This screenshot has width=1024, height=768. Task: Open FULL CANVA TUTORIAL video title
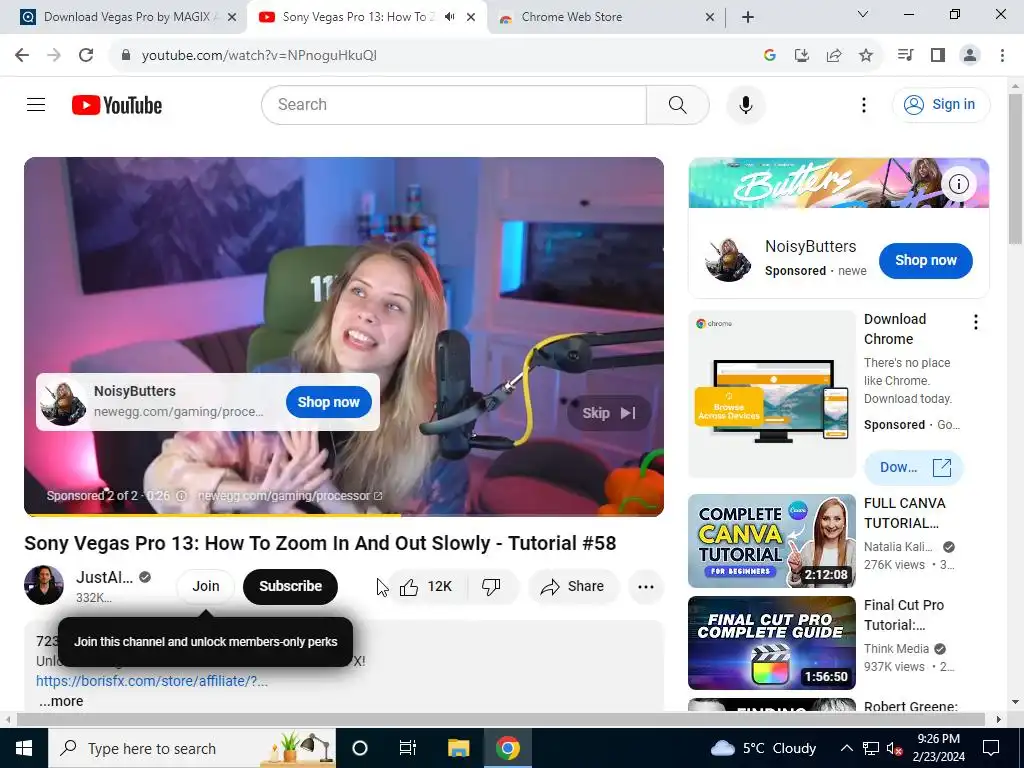(904, 513)
